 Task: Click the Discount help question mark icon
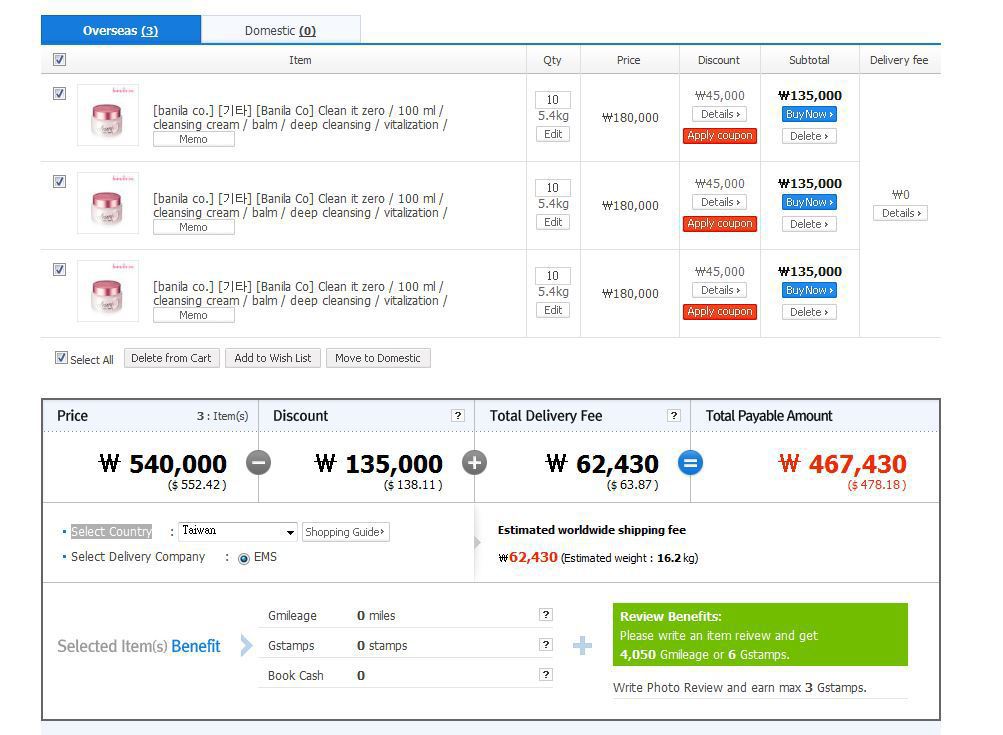coord(457,416)
